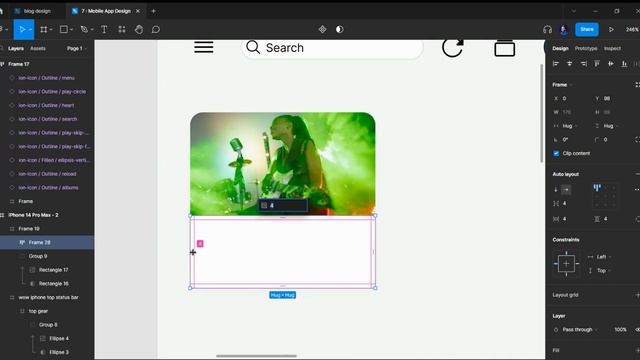This screenshot has width=640, height=360.
Task: Add a fill with plus button
Action: pyautogui.click(x=638, y=350)
